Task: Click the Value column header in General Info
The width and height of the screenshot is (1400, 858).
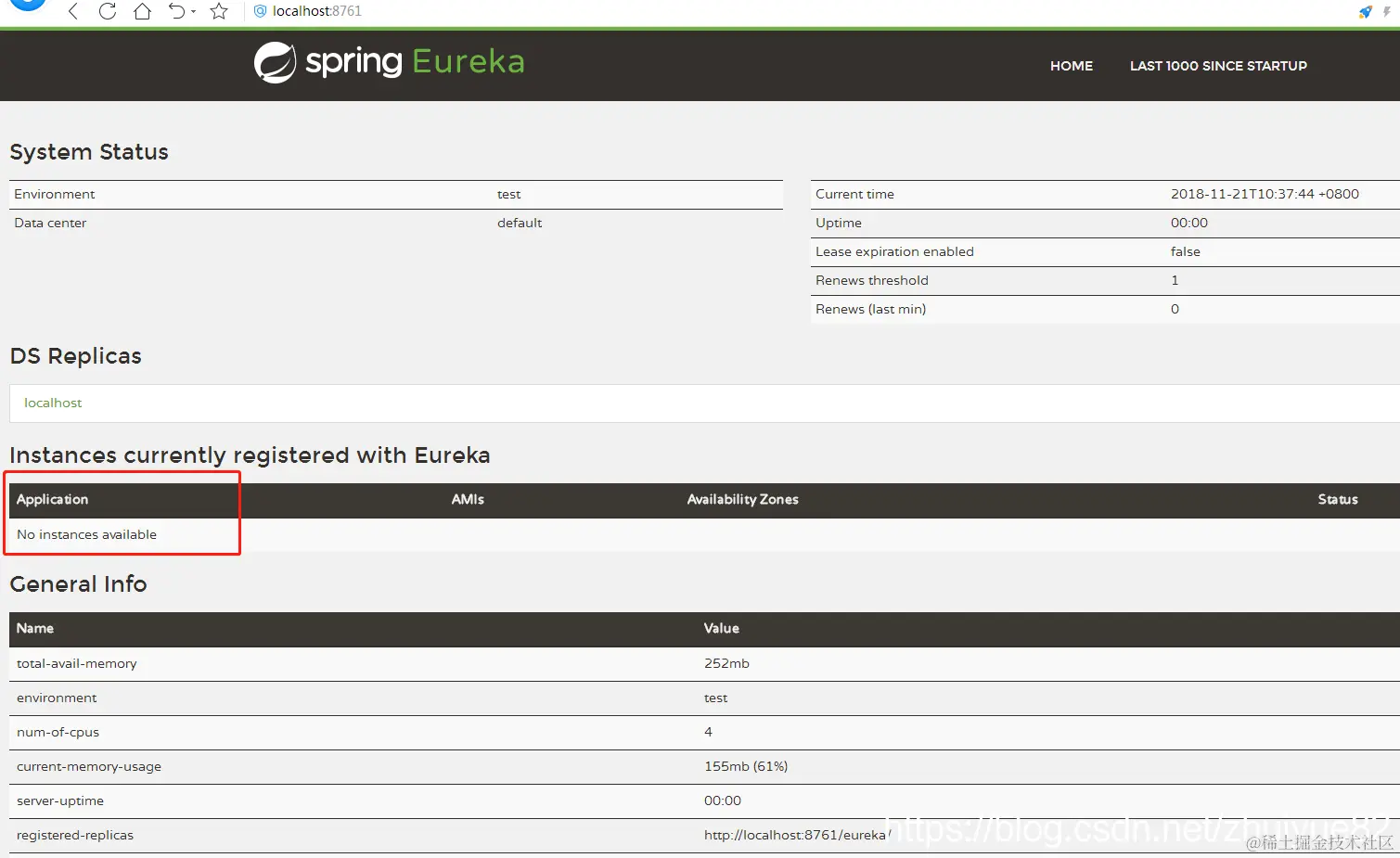Action: tap(722, 628)
